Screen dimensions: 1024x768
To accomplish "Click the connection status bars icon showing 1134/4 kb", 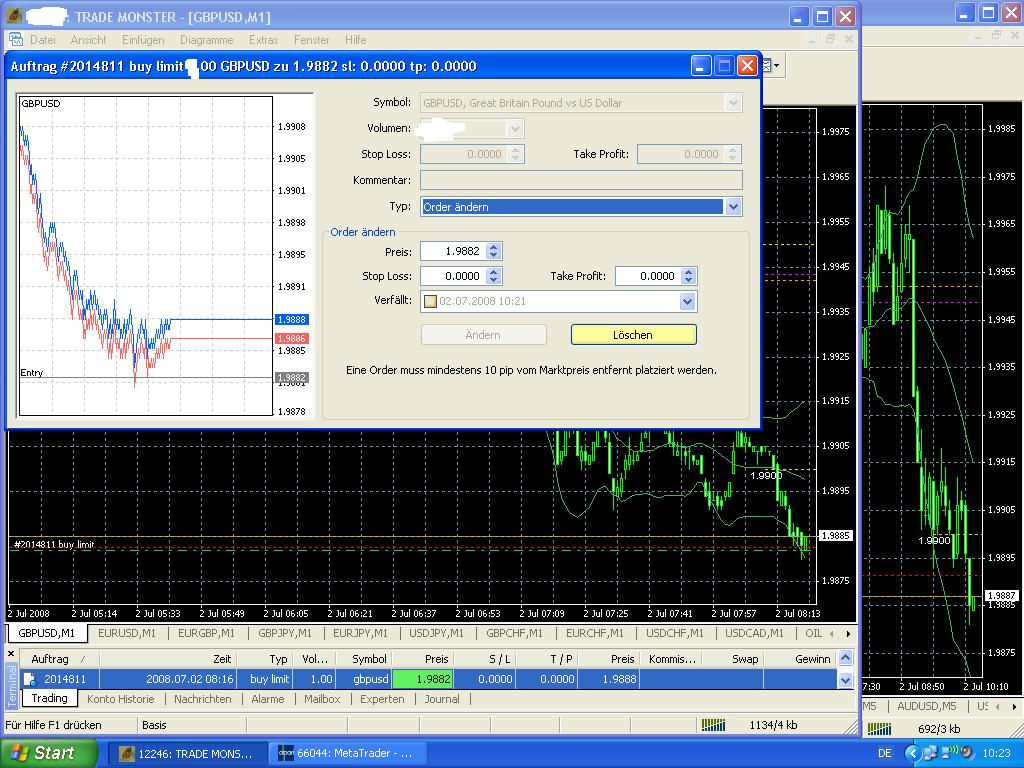I will point(713,725).
